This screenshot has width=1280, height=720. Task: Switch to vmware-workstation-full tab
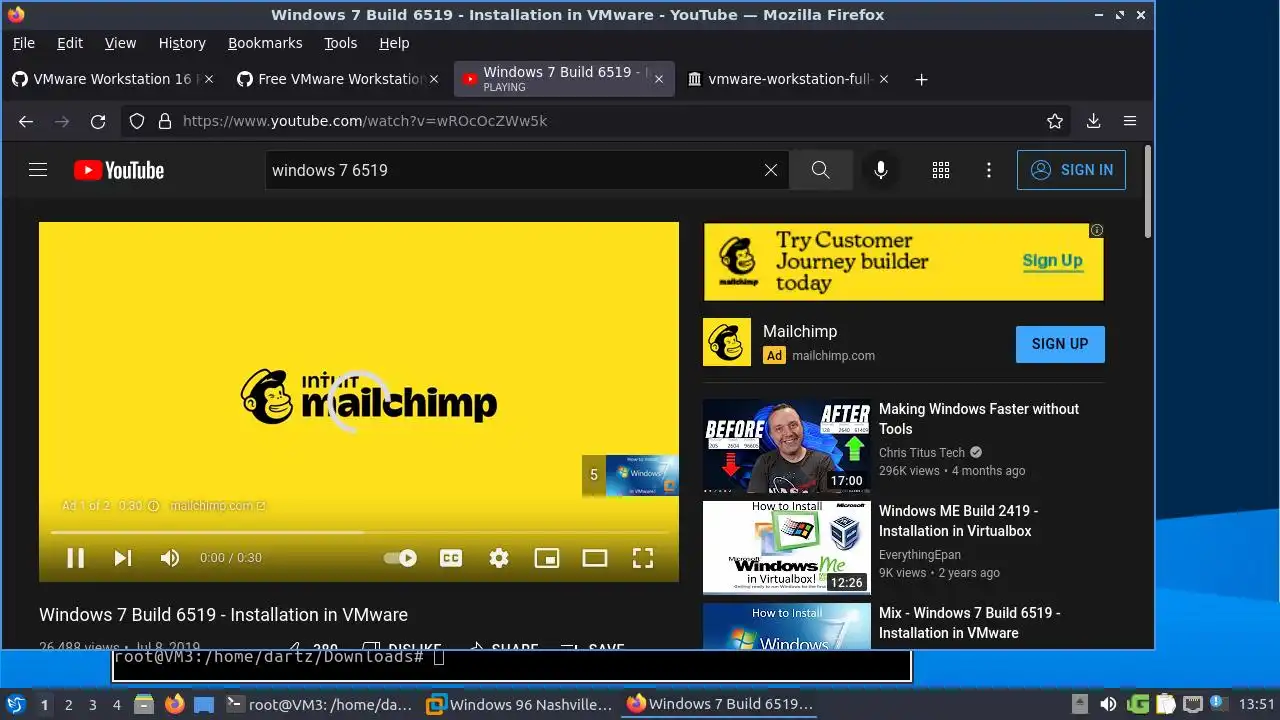tap(789, 79)
